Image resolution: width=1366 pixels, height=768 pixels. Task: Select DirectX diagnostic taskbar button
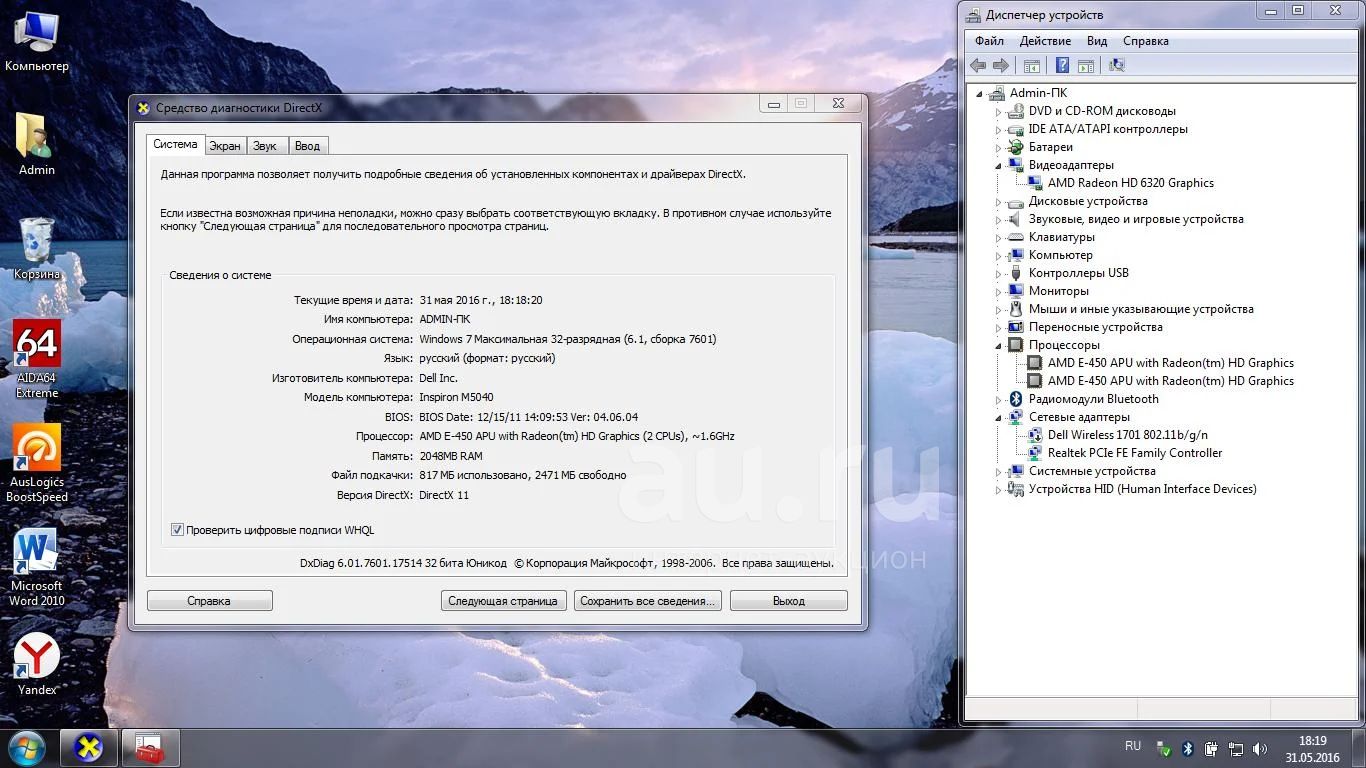89,748
